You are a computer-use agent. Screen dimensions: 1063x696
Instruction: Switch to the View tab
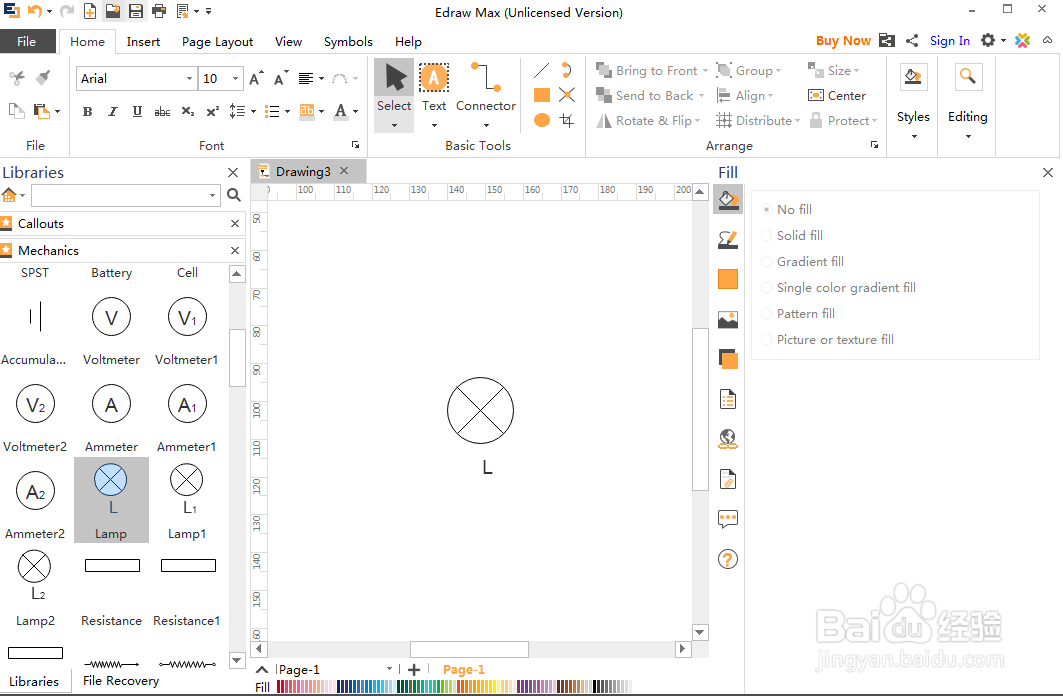[x=288, y=41]
